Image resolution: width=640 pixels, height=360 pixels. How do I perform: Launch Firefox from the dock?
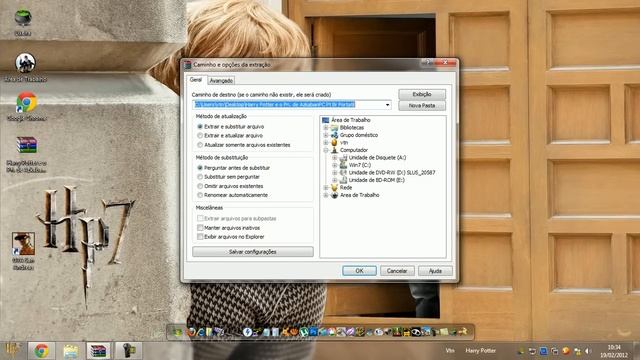[191, 332]
